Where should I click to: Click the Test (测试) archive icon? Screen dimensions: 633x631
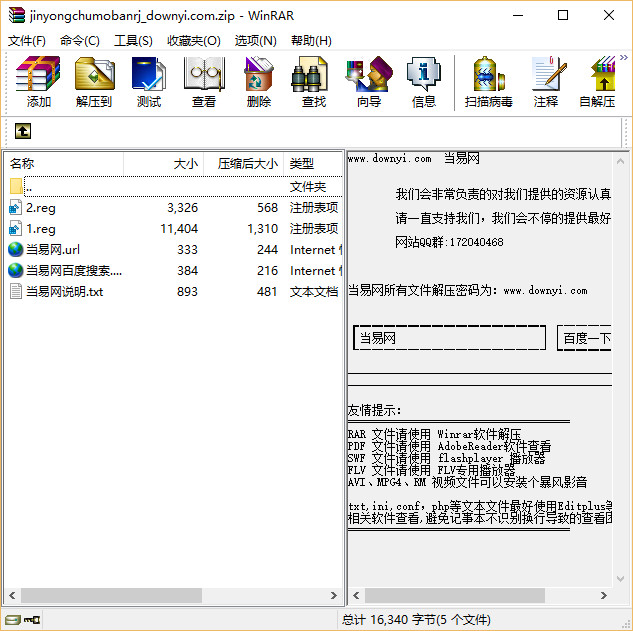click(149, 73)
